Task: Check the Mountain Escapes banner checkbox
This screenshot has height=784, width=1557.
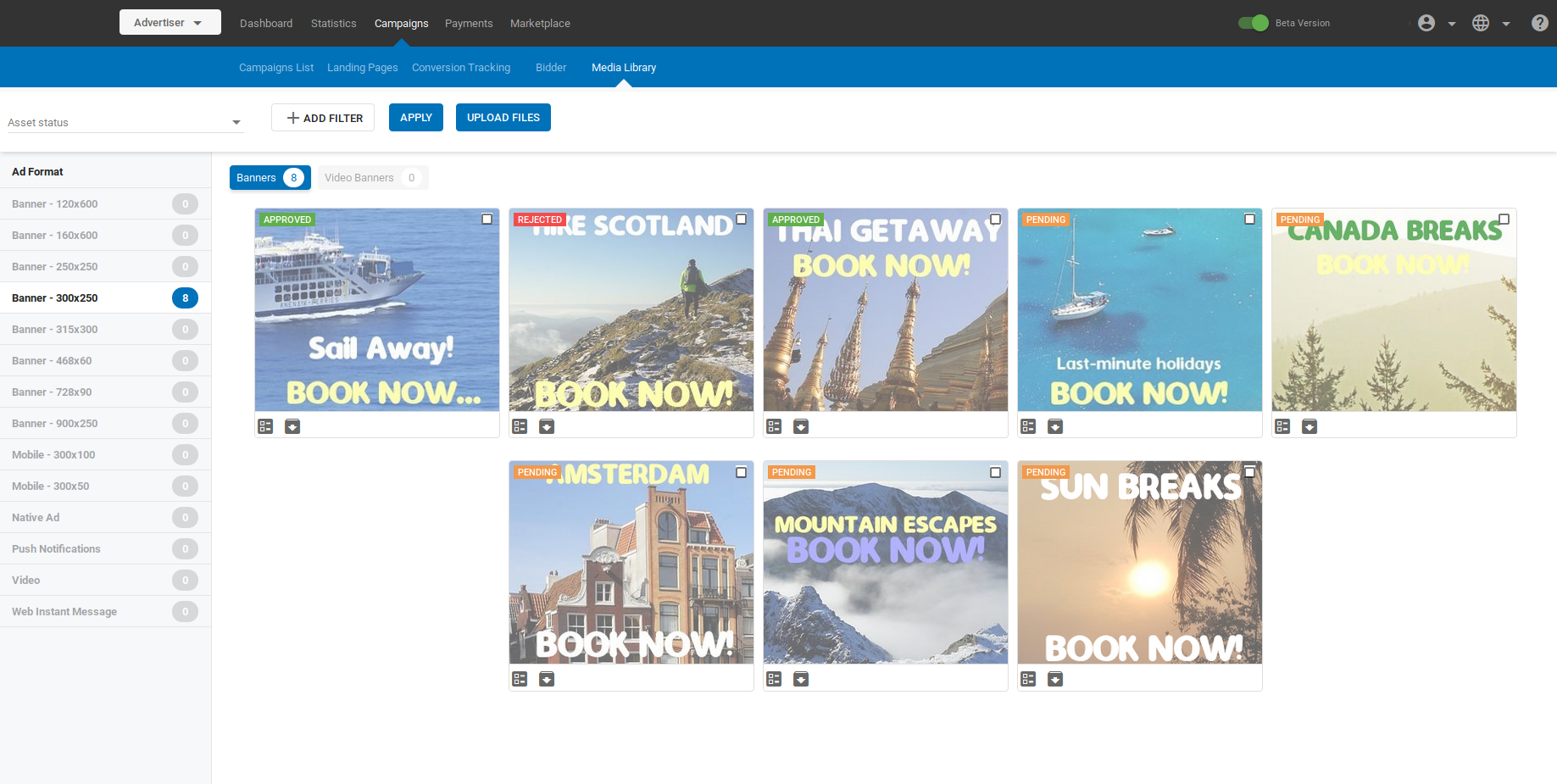Action: (x=995, y=472)
